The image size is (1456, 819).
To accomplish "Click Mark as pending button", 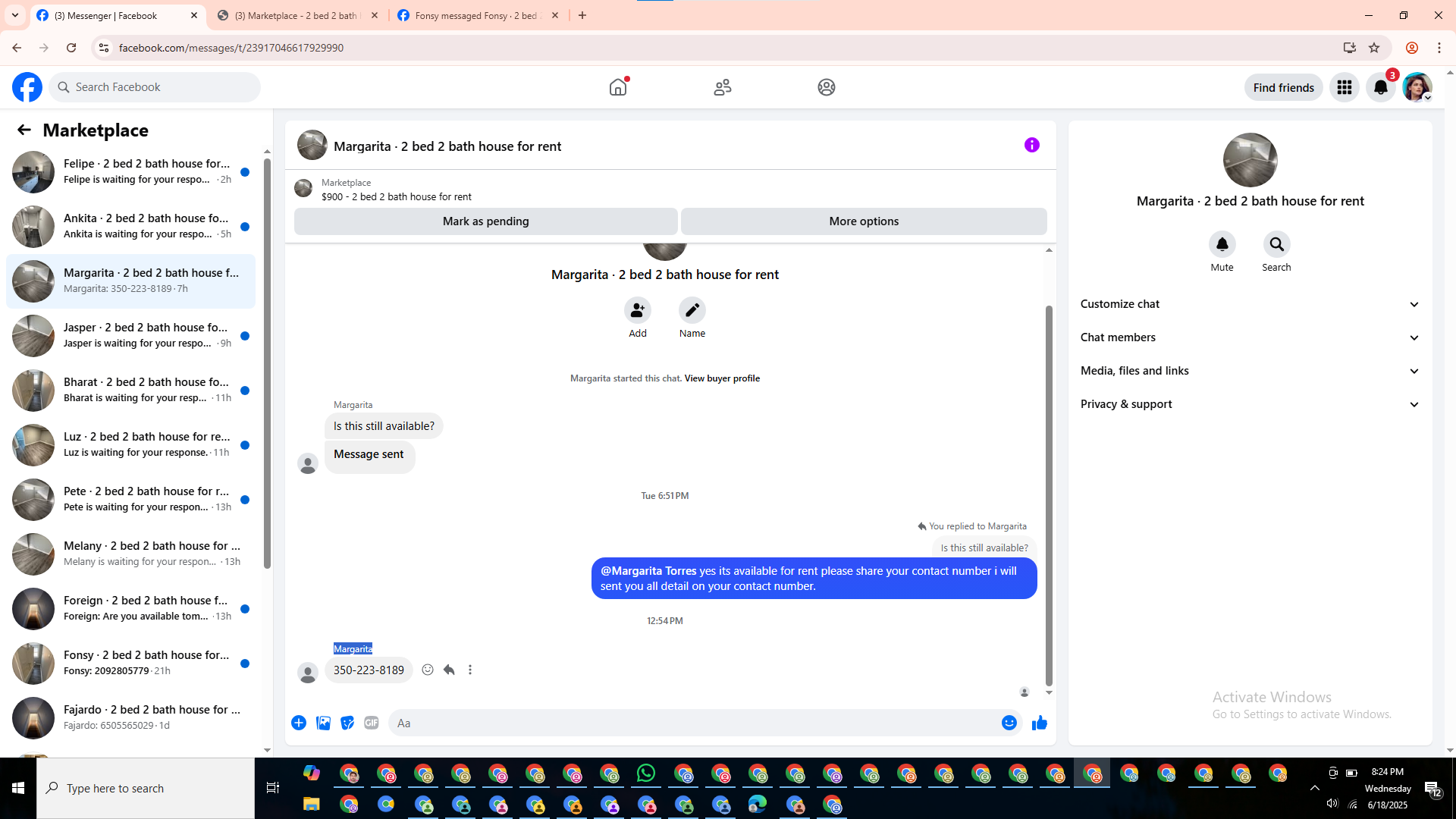I will pyautogui.click(x=486, y=221).
